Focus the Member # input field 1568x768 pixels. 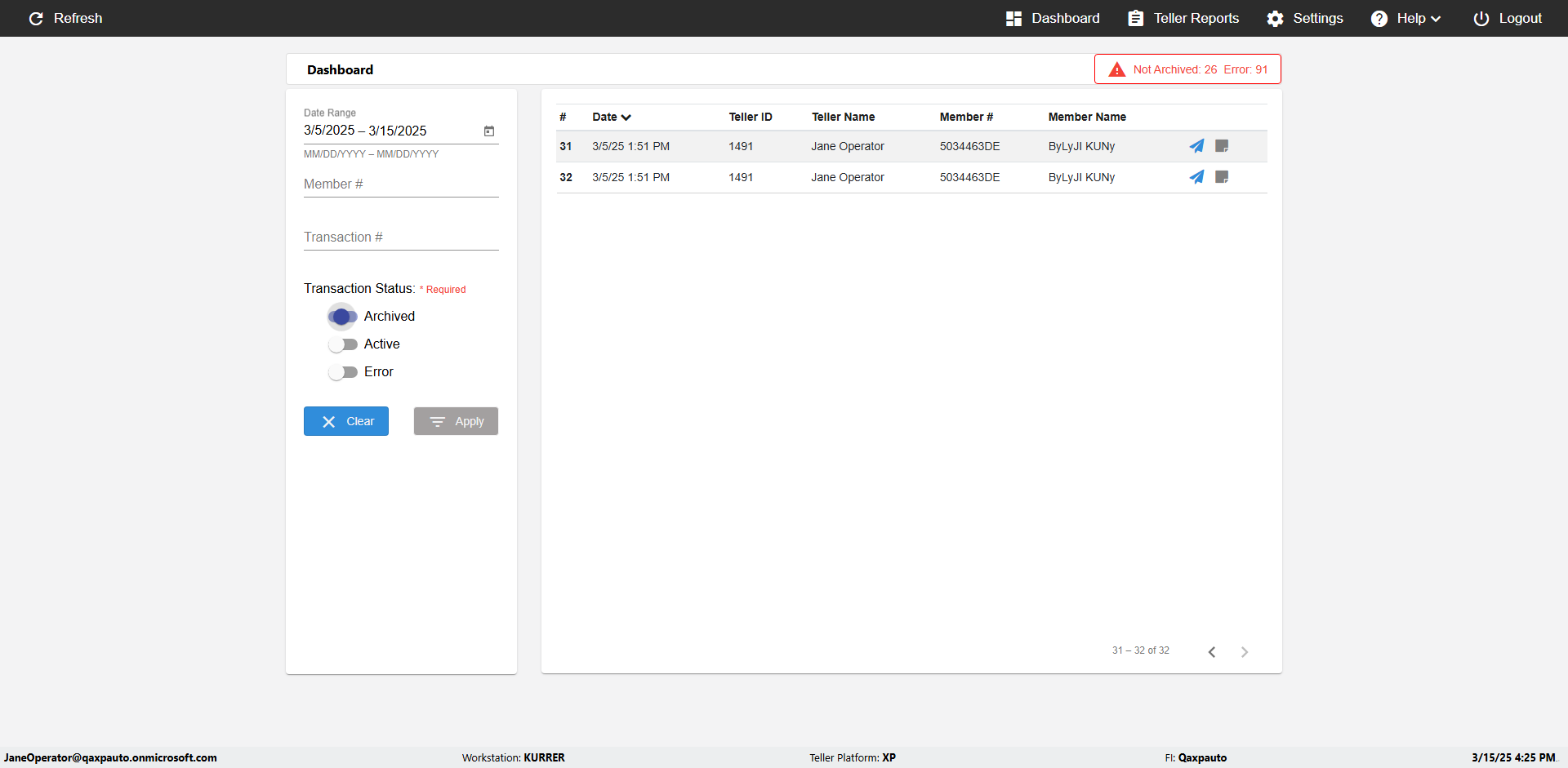pos(401,184)
